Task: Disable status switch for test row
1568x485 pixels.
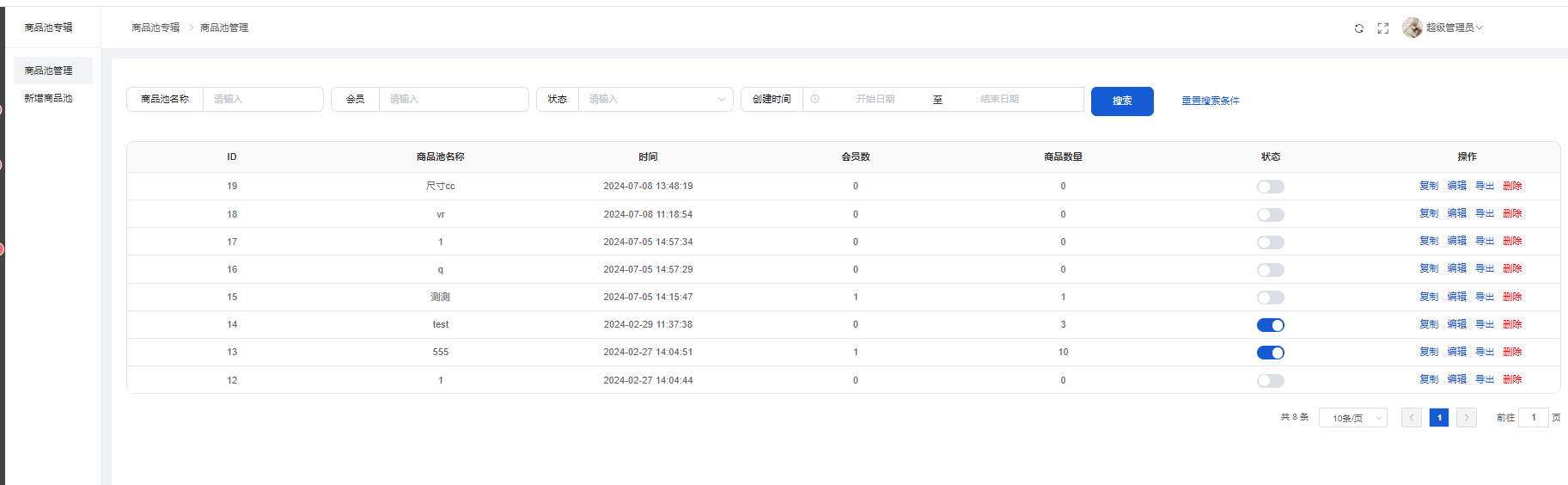Action: pyautogui.click(x=1270, y=325)
